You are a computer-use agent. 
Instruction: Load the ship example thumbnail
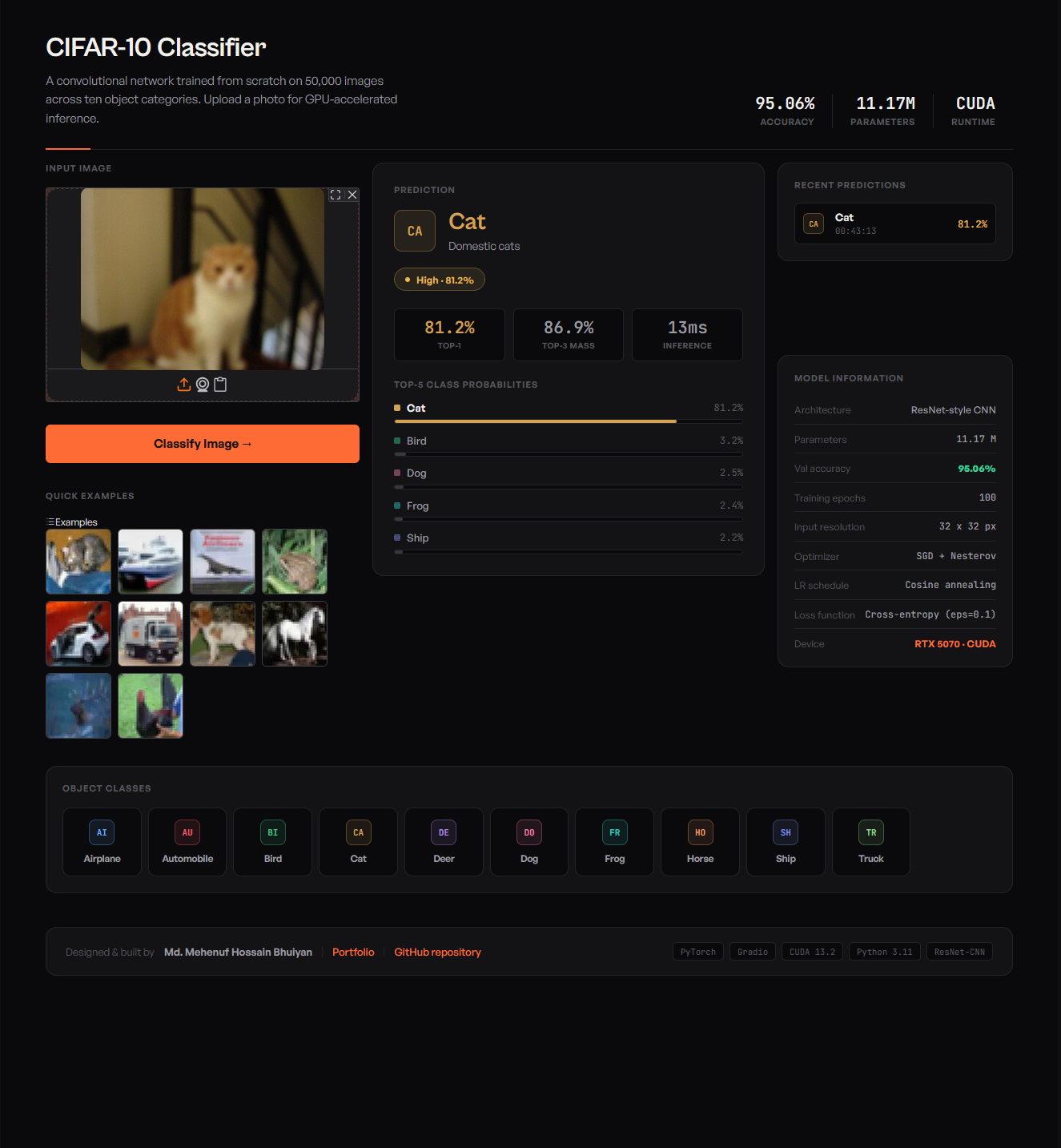(x=151, y=562)
